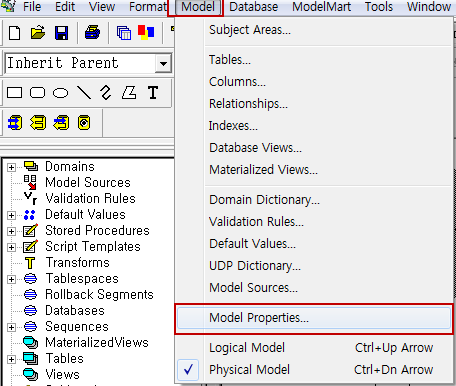Choose Subject Areas... menu entry
Viewport: 456px width, 386px height.
point(313,30)
